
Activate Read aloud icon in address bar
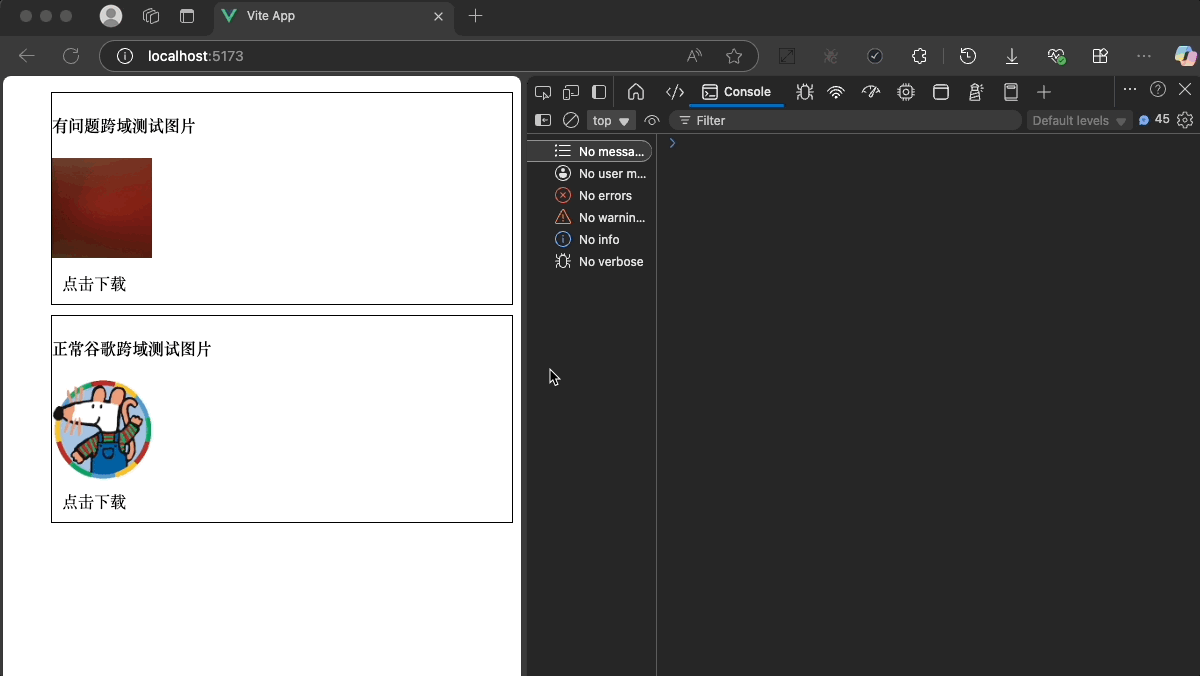pyautogui.click(x=694, y=56)
